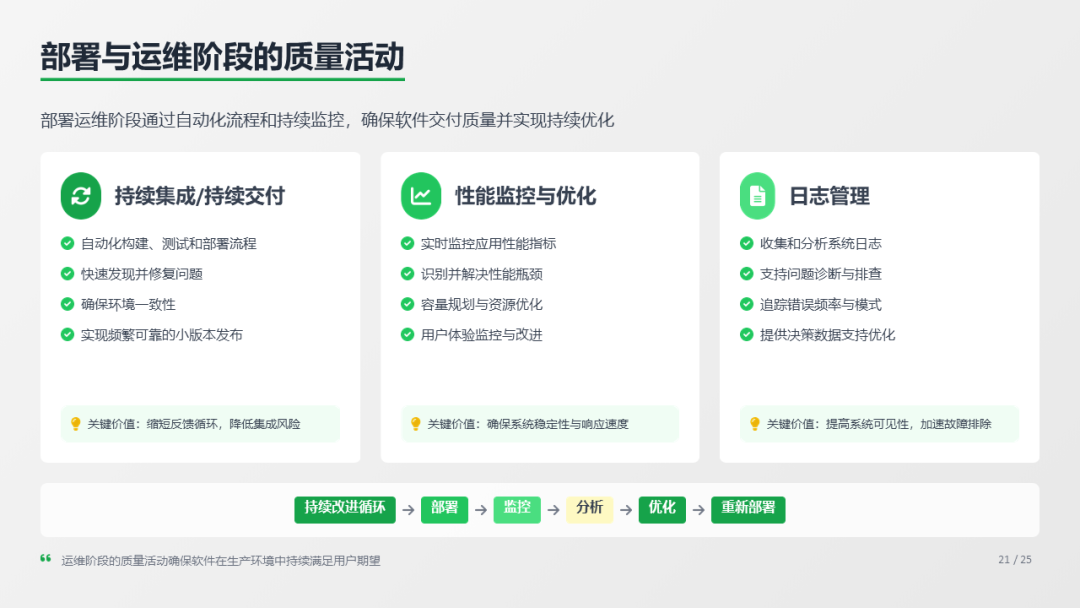The width and height of the screenshot is (1080, 608).
Task: Click the line chart icon beside 性能监控与优化
Action: [421, 196]
